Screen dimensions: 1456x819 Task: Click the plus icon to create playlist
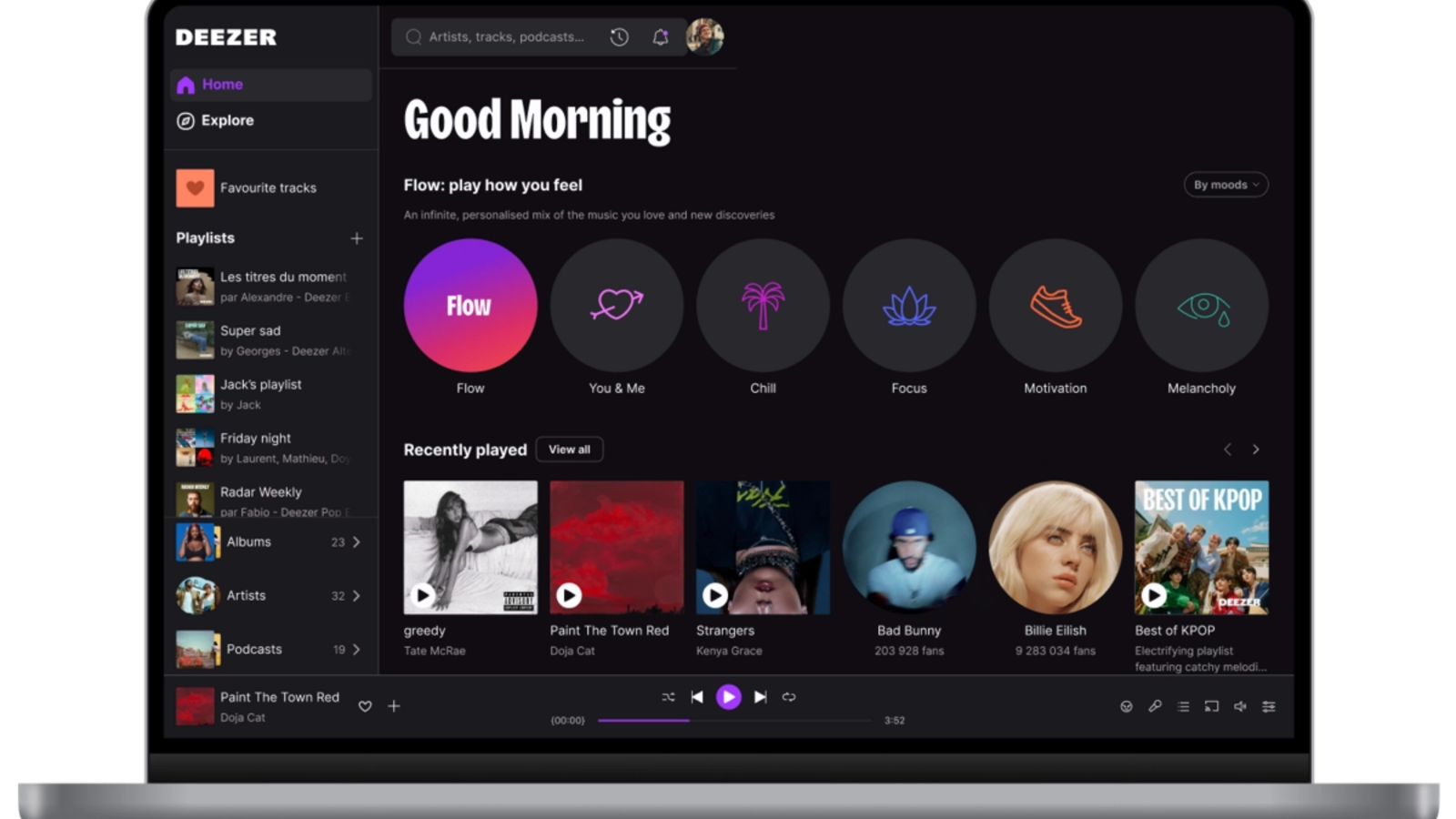point(357,238)
